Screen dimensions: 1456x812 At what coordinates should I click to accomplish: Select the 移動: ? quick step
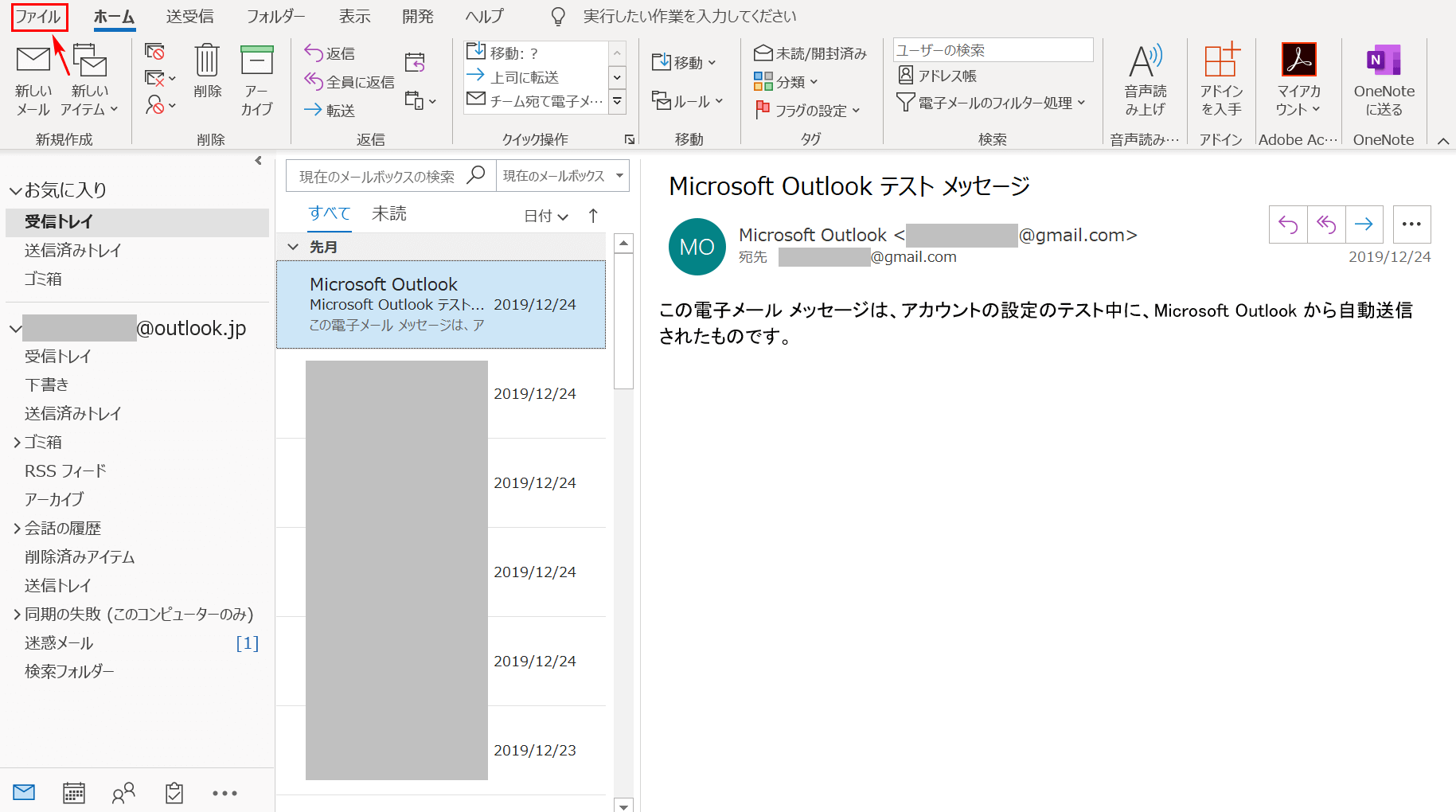(x=536, y=53)
